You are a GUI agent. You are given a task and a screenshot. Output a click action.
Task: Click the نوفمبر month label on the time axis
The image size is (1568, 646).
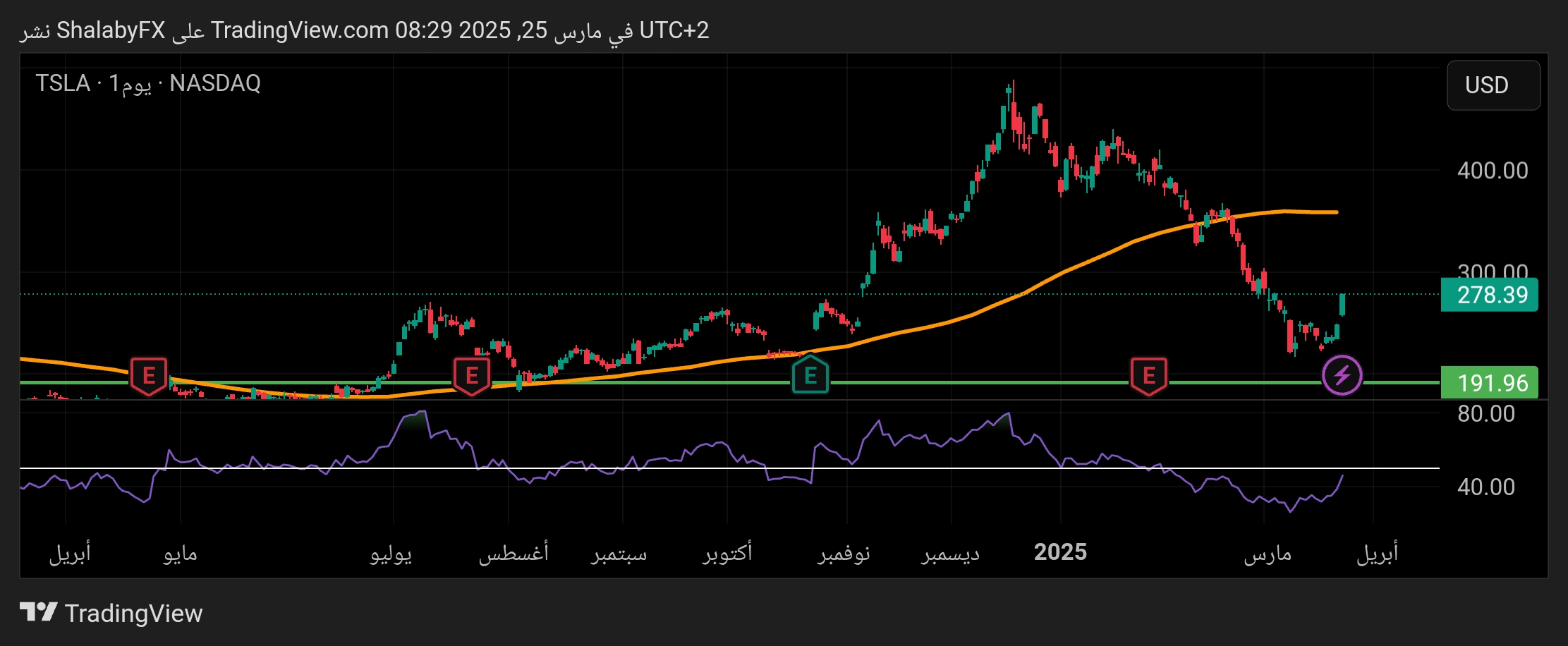pos(844,554)
